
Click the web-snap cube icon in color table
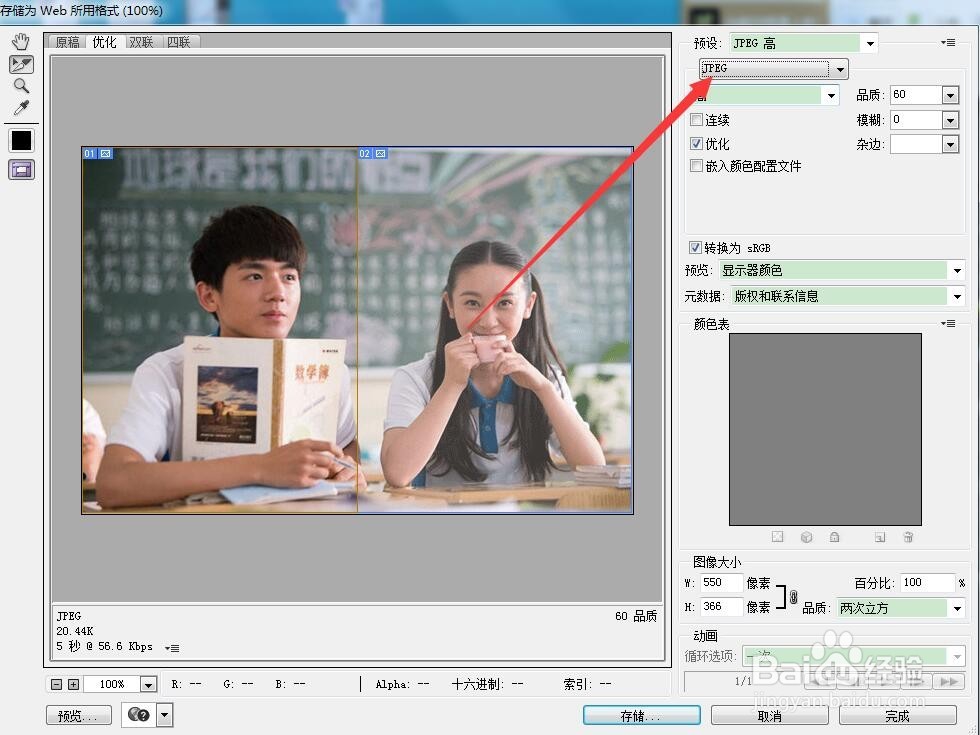pos(806,537)
